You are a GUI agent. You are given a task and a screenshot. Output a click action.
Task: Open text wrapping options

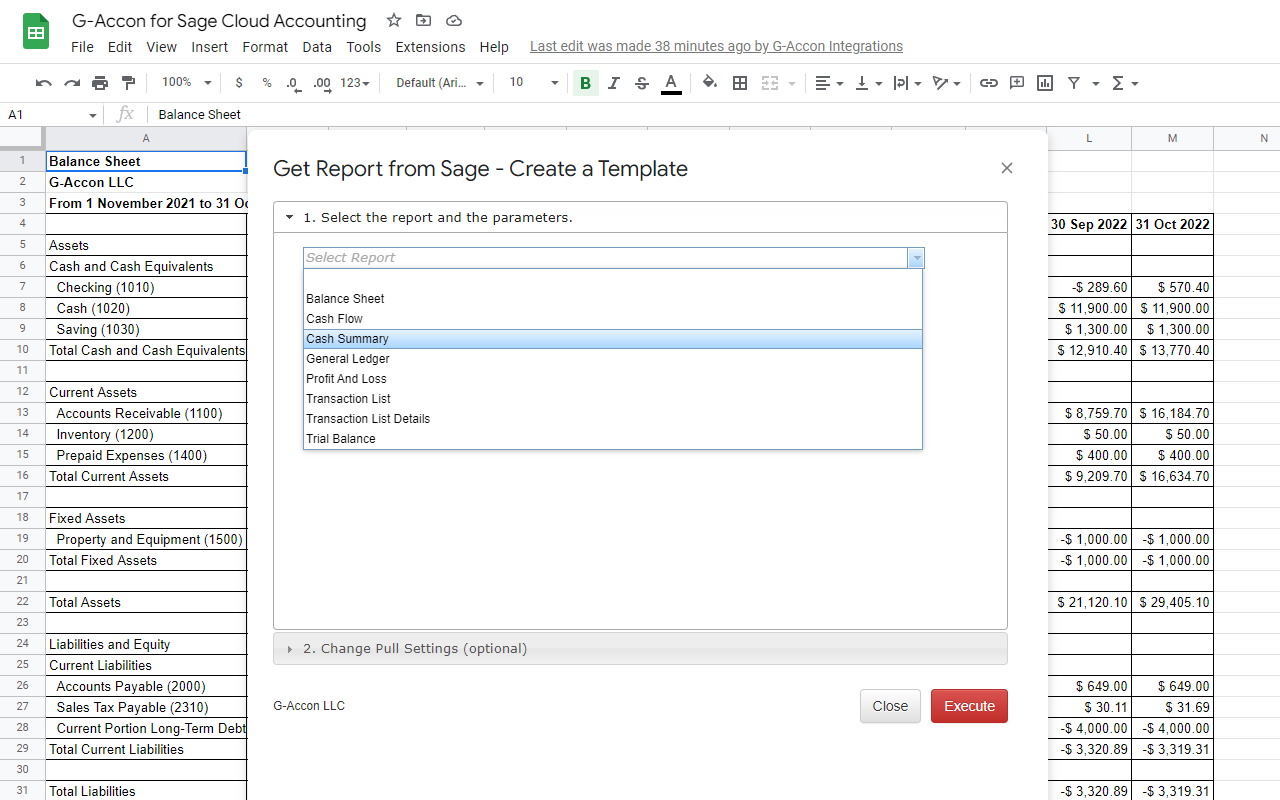pos(905,83)
